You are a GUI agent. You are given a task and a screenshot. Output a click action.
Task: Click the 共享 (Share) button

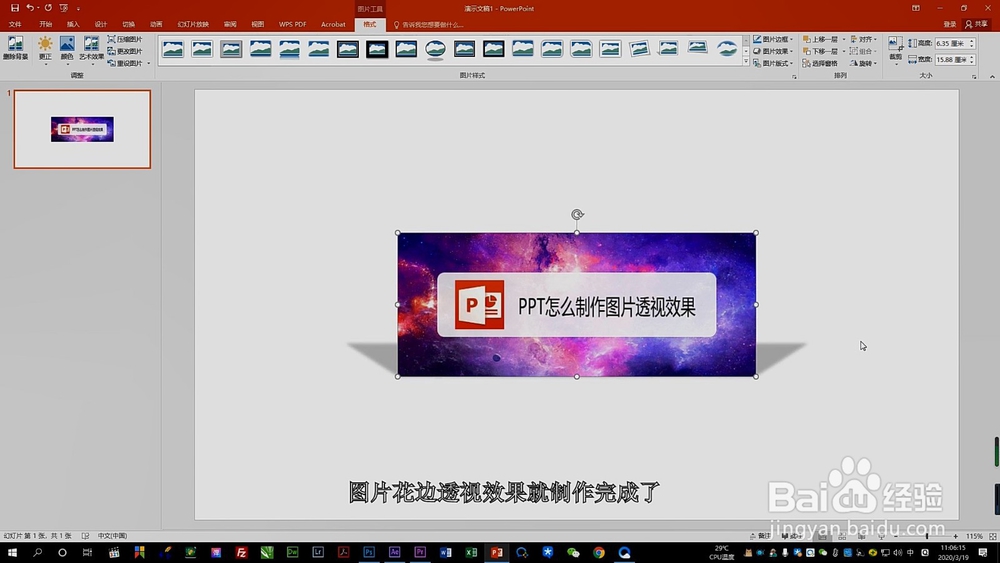pos(977,24)
